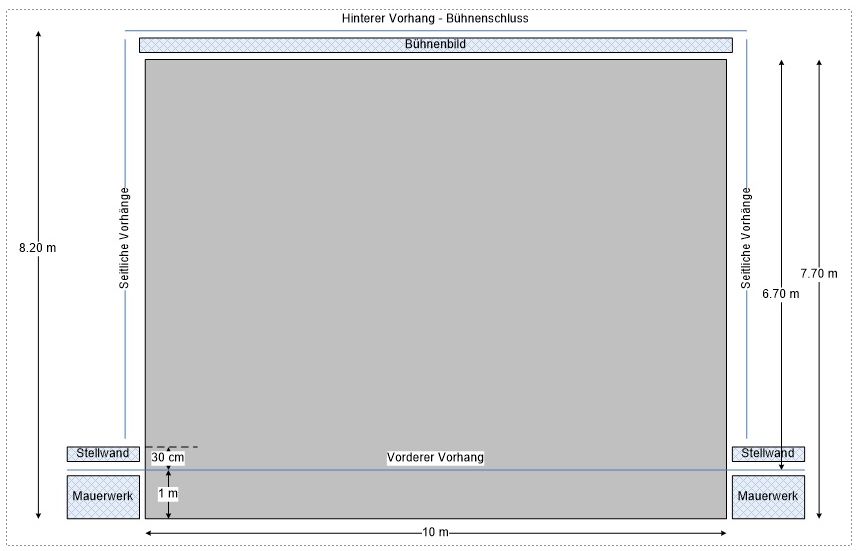
Task: Click the 6.70 m dimension label
Action: pos(780,294)
